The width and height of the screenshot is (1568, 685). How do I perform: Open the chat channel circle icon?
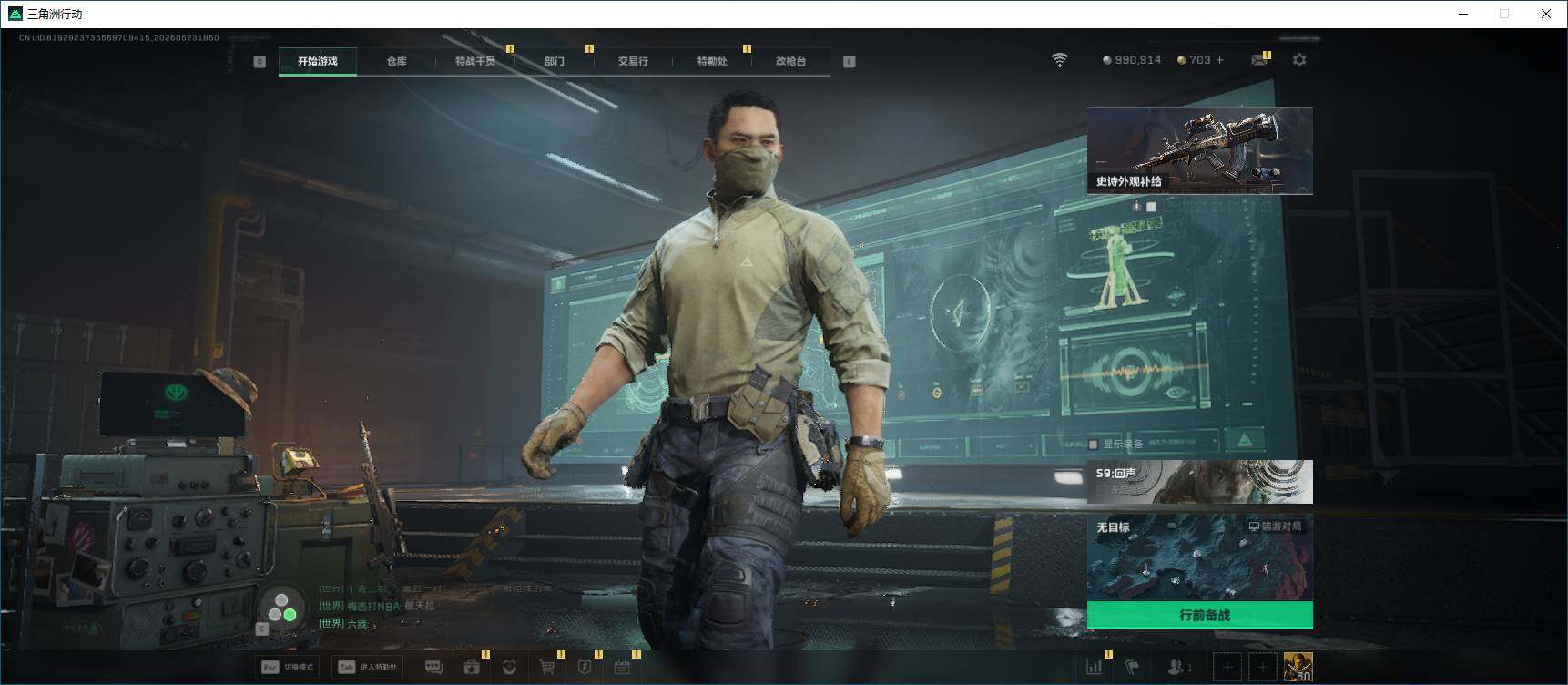(x=281, y=608)
